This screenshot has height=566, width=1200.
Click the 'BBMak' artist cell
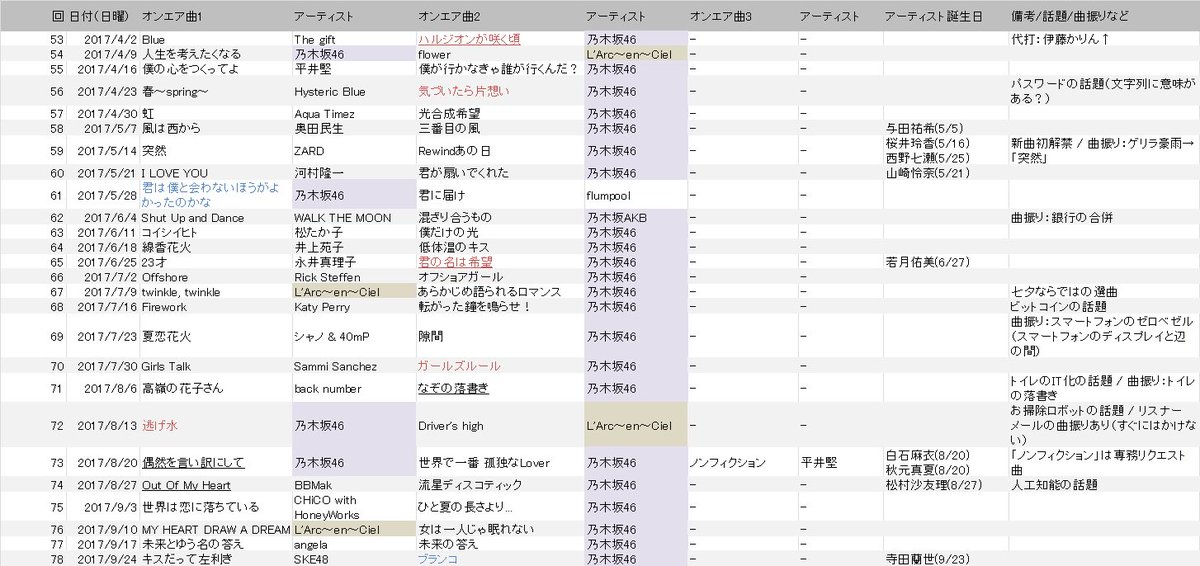click(313, 485)
